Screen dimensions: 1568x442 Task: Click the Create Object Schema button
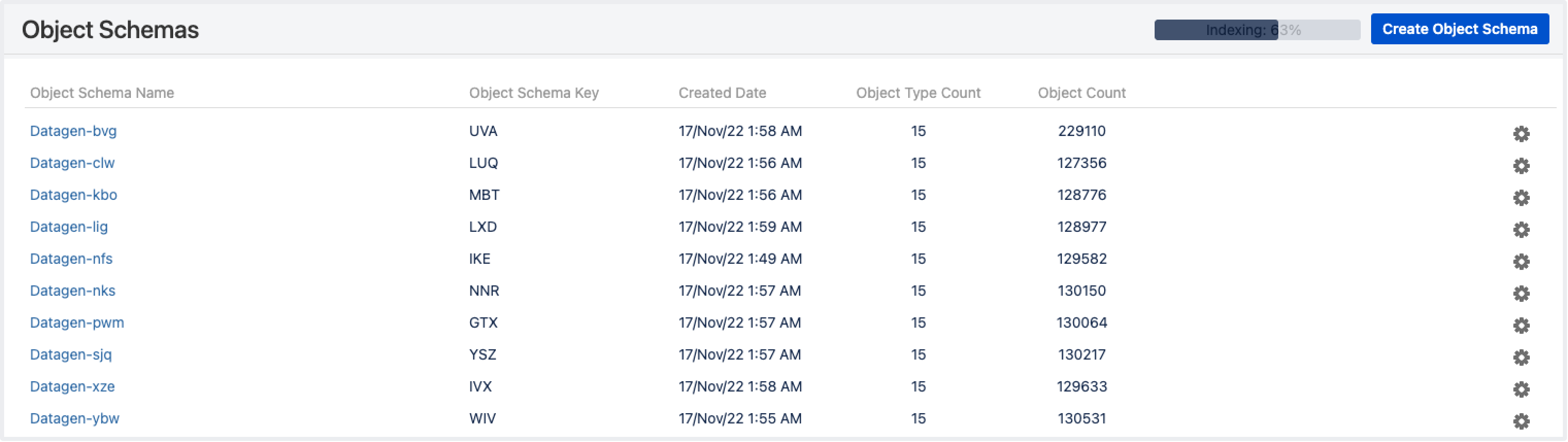(x=1459, y=29)
